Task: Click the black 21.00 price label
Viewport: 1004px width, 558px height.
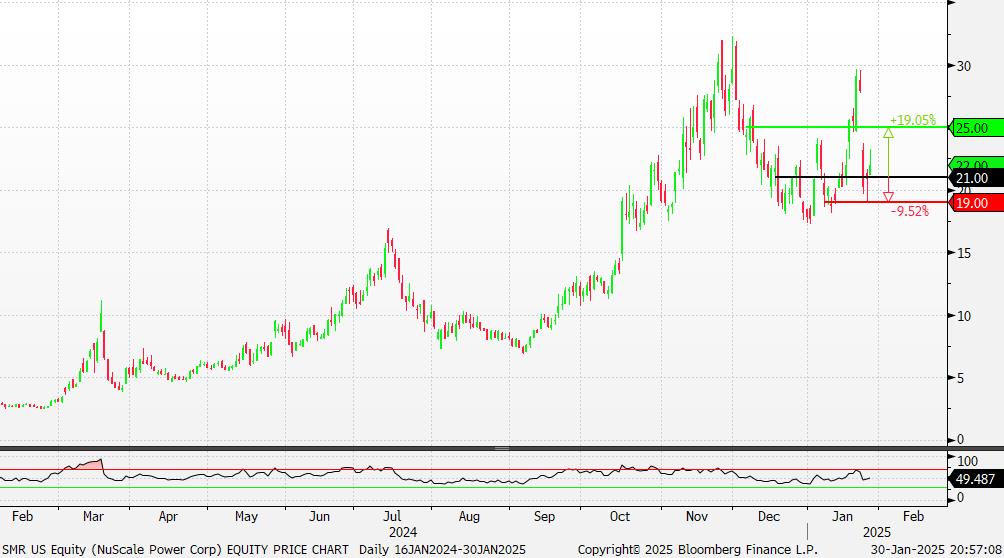Action: click(976, 178)
